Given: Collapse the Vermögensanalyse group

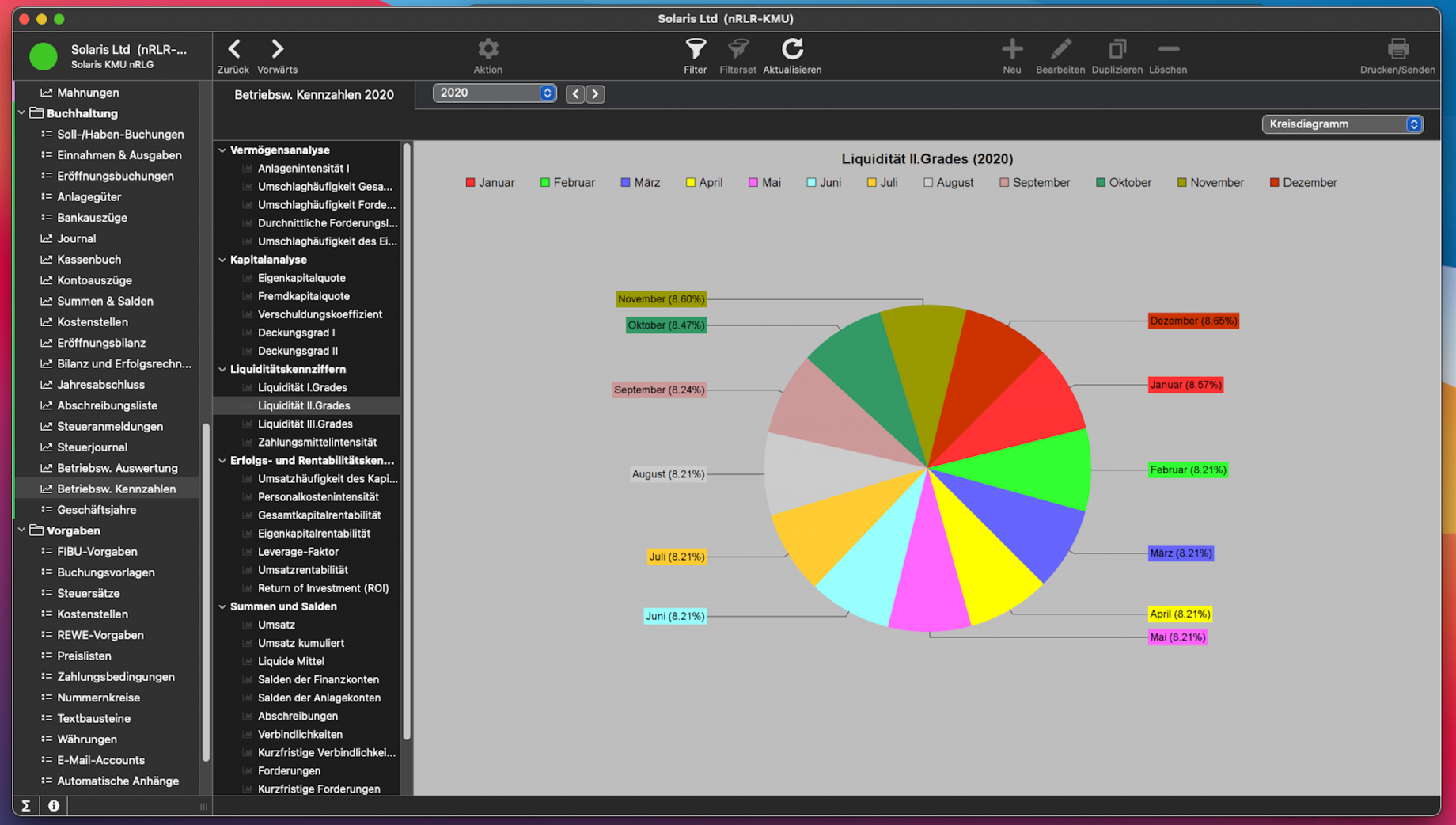Looking at the screenshot, I should coord(222,150).
